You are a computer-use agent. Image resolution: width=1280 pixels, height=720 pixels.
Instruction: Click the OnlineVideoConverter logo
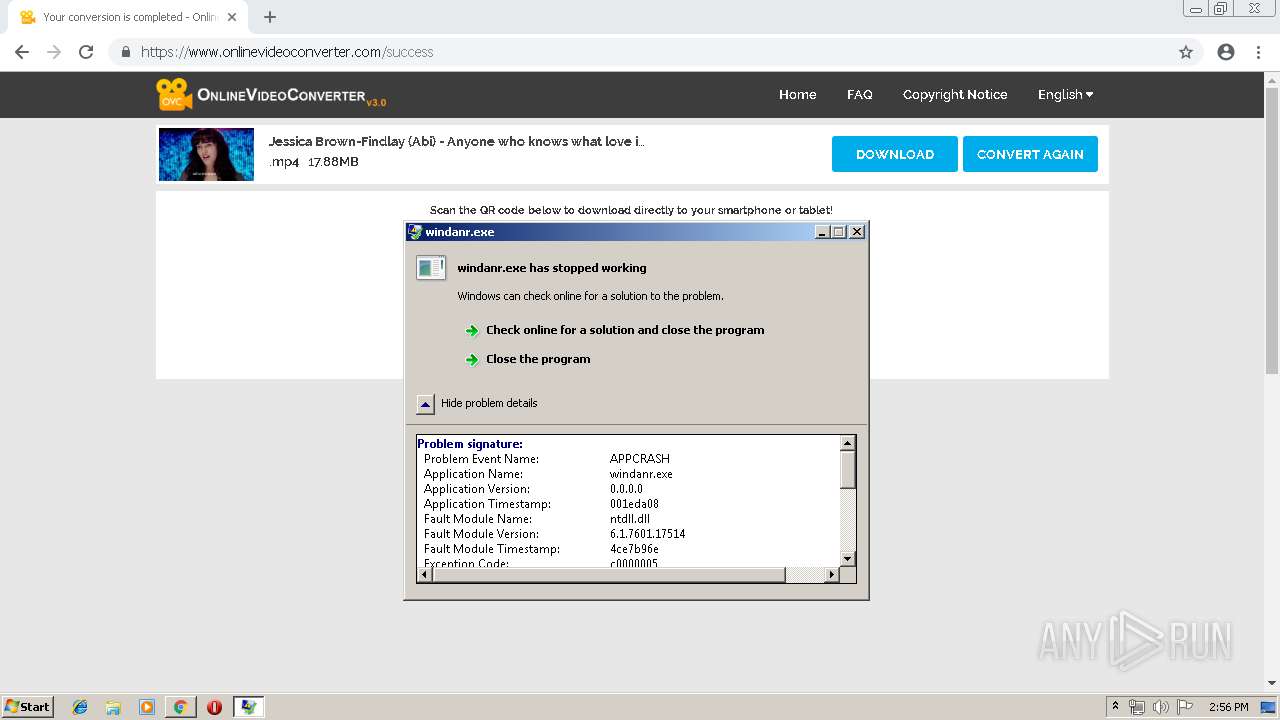pos(271,94)
